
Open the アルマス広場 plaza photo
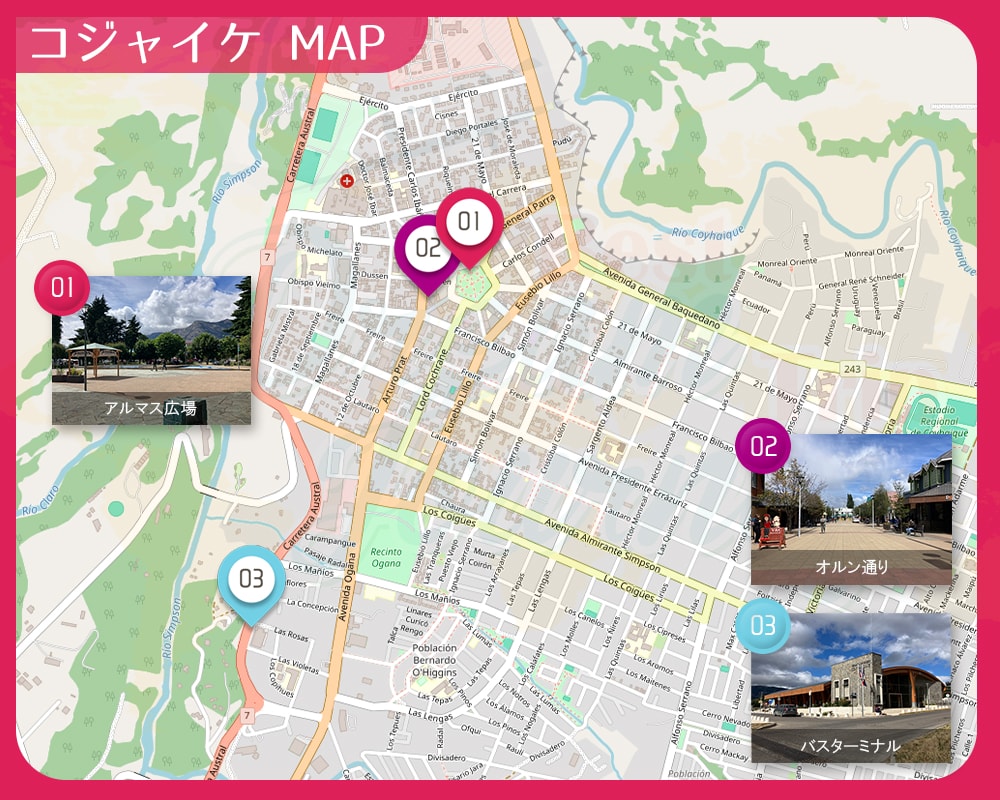pos(151,338)
